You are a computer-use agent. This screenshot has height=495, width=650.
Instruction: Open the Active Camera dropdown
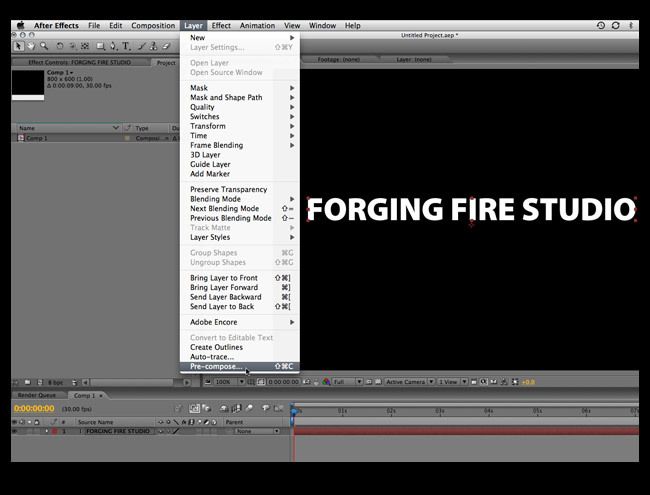pyautogui.click(x=410, y=382)
